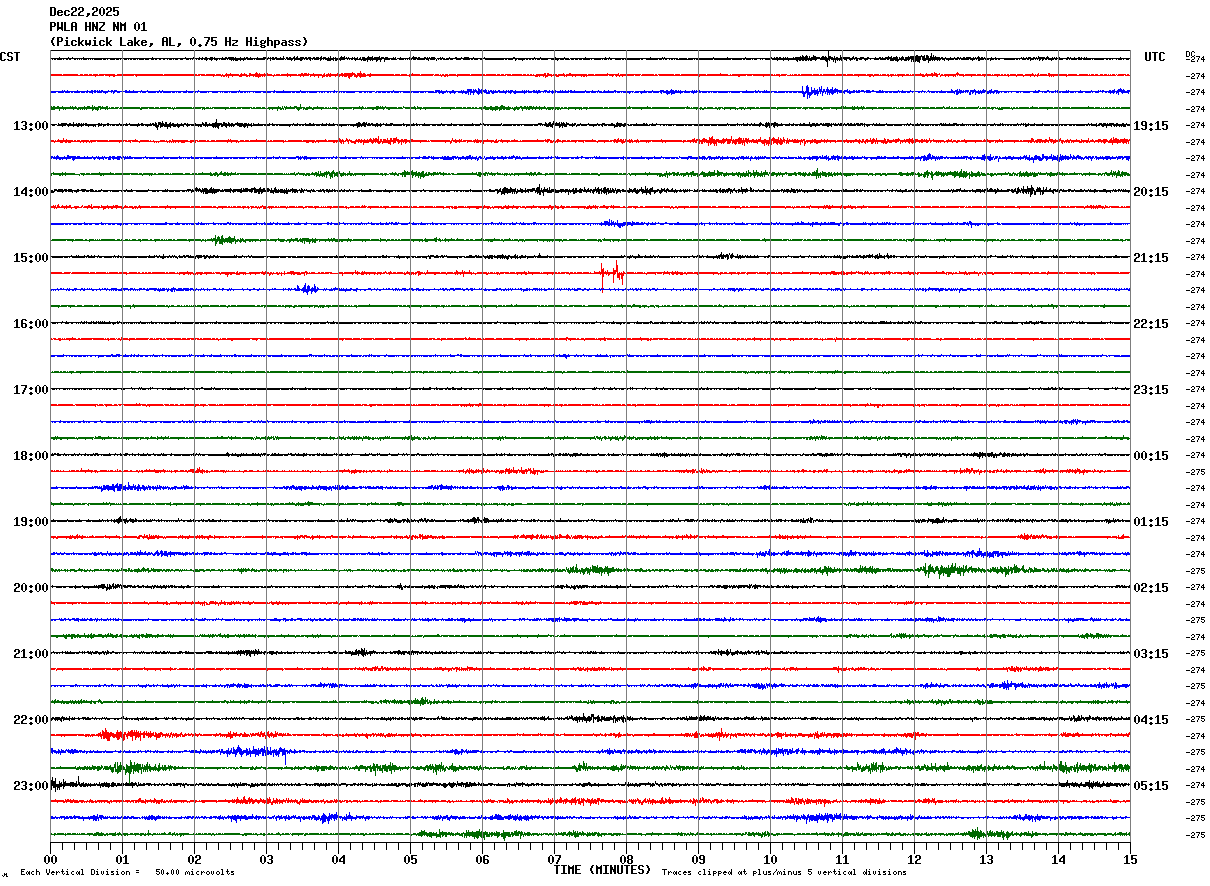The width and height of the screenshot is (1210, 886).
Task: Click the 04 minute tick label
Action: [x=338, y=859]
